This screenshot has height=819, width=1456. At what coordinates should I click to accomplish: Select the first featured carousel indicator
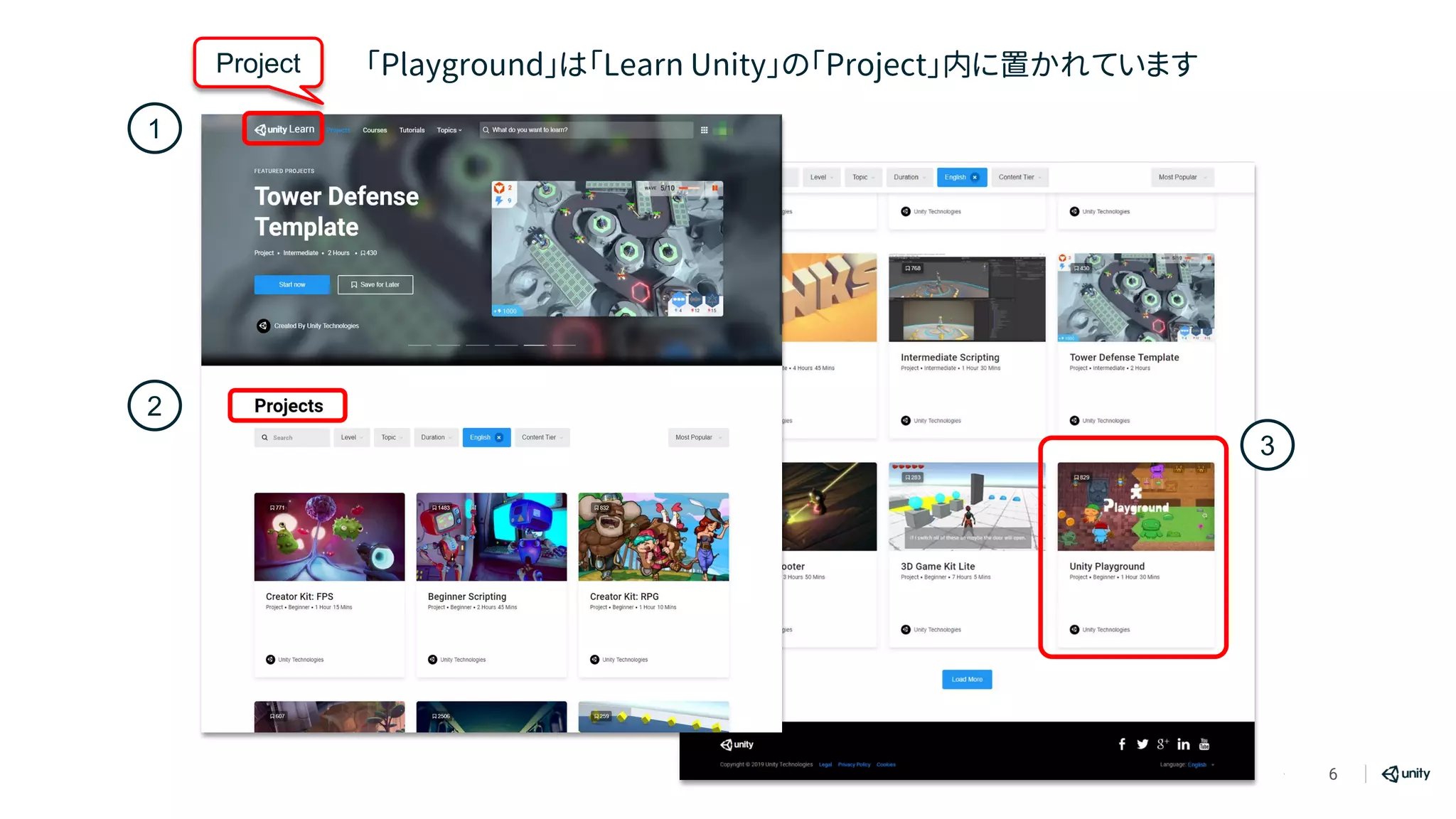419,345
